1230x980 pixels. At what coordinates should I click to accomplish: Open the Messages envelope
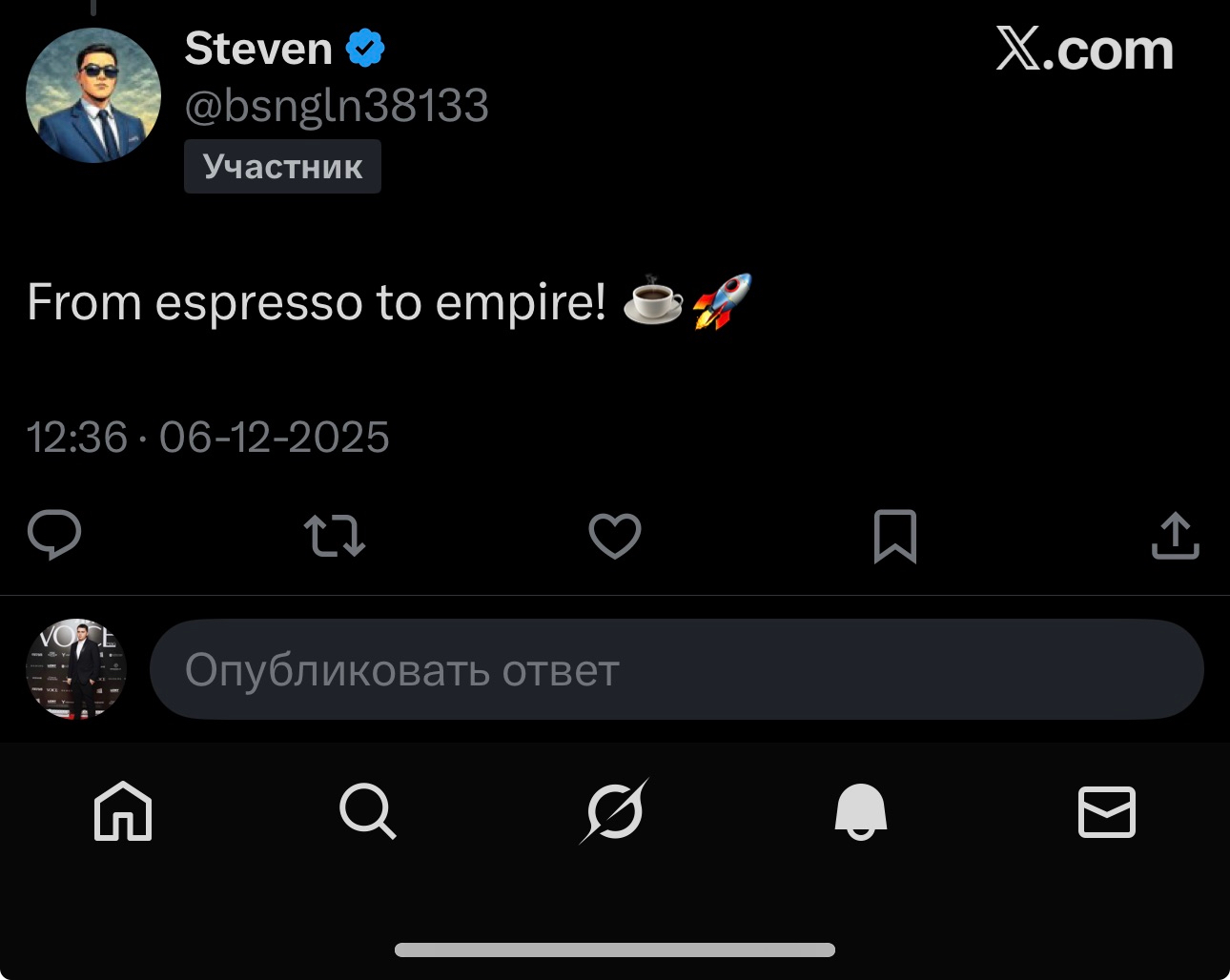(x=1106, y=811)
